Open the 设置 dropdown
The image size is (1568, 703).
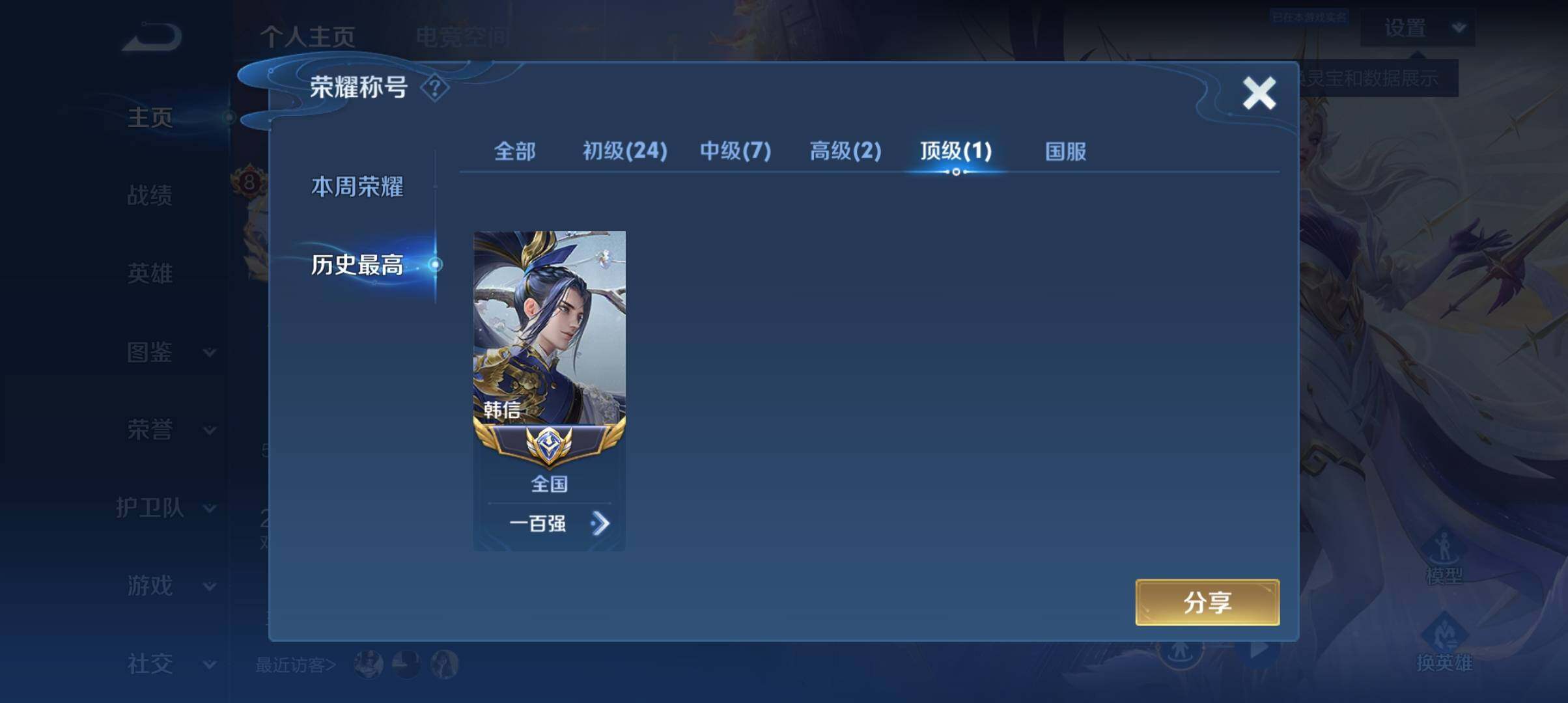(1418, 28)
